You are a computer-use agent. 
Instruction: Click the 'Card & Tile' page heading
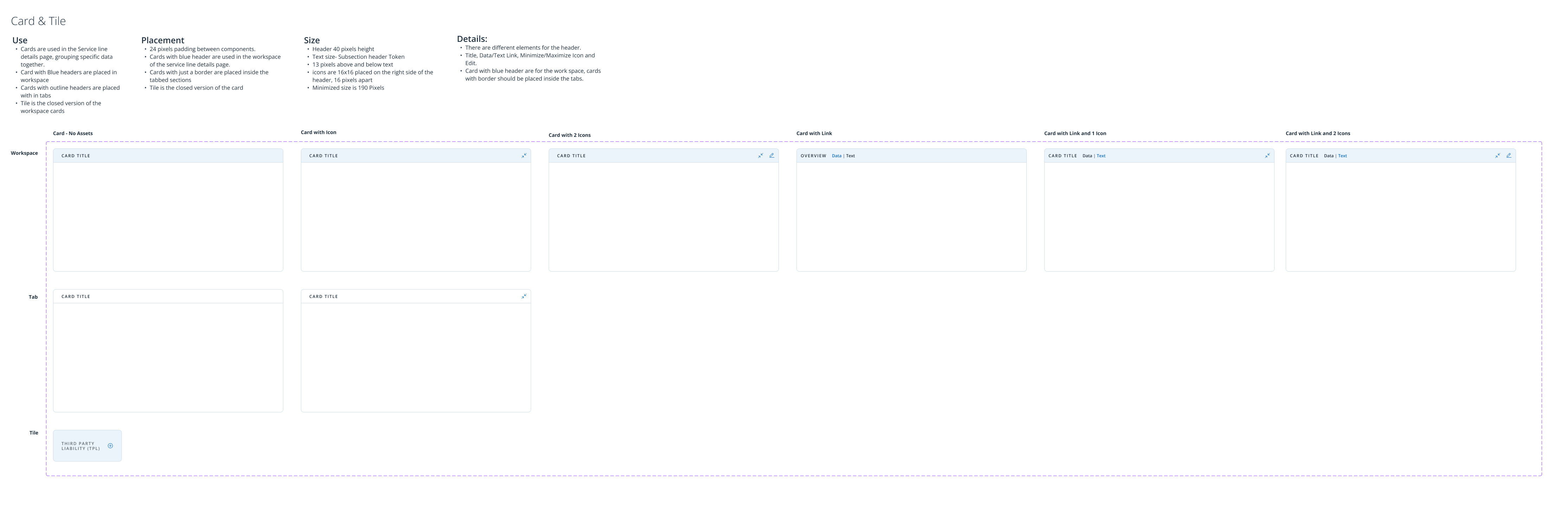(x=38, y=21)
